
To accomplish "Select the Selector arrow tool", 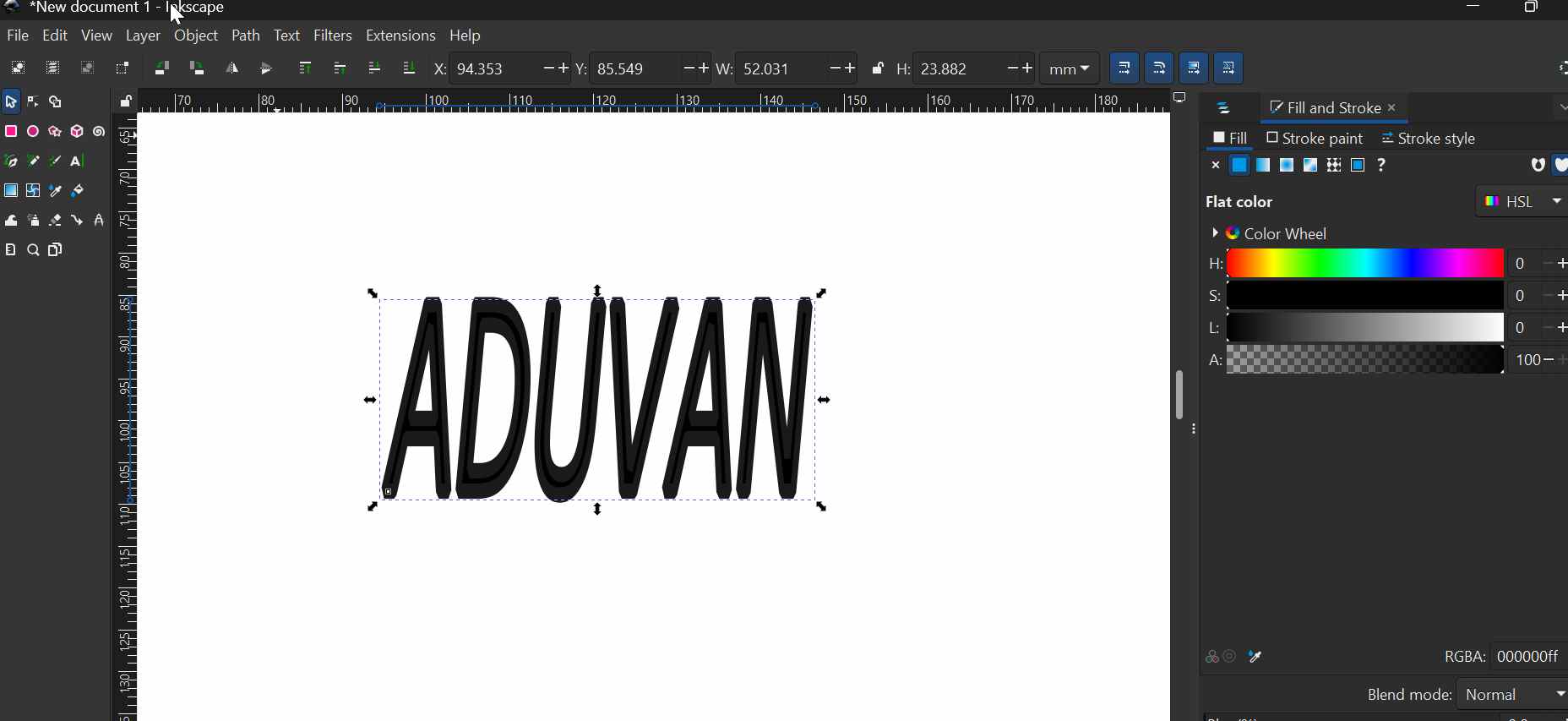I will 11,102.
